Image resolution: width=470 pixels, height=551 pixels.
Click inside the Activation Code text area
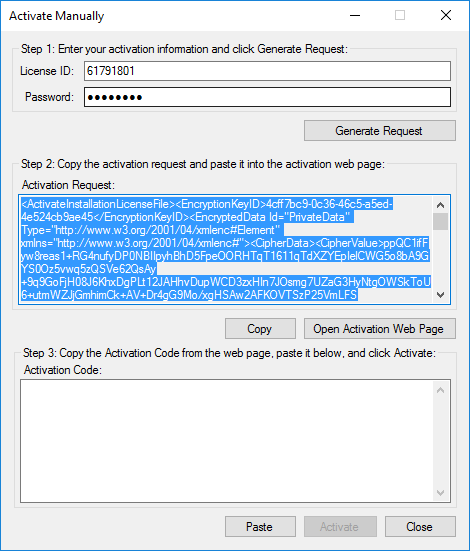tap(227, 441)
